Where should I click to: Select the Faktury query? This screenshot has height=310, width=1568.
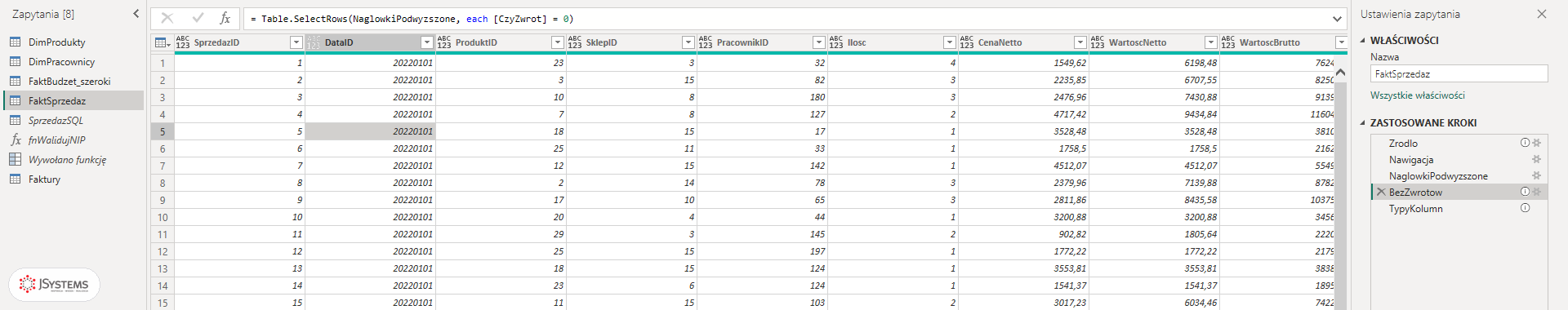[x=73, y=179]
